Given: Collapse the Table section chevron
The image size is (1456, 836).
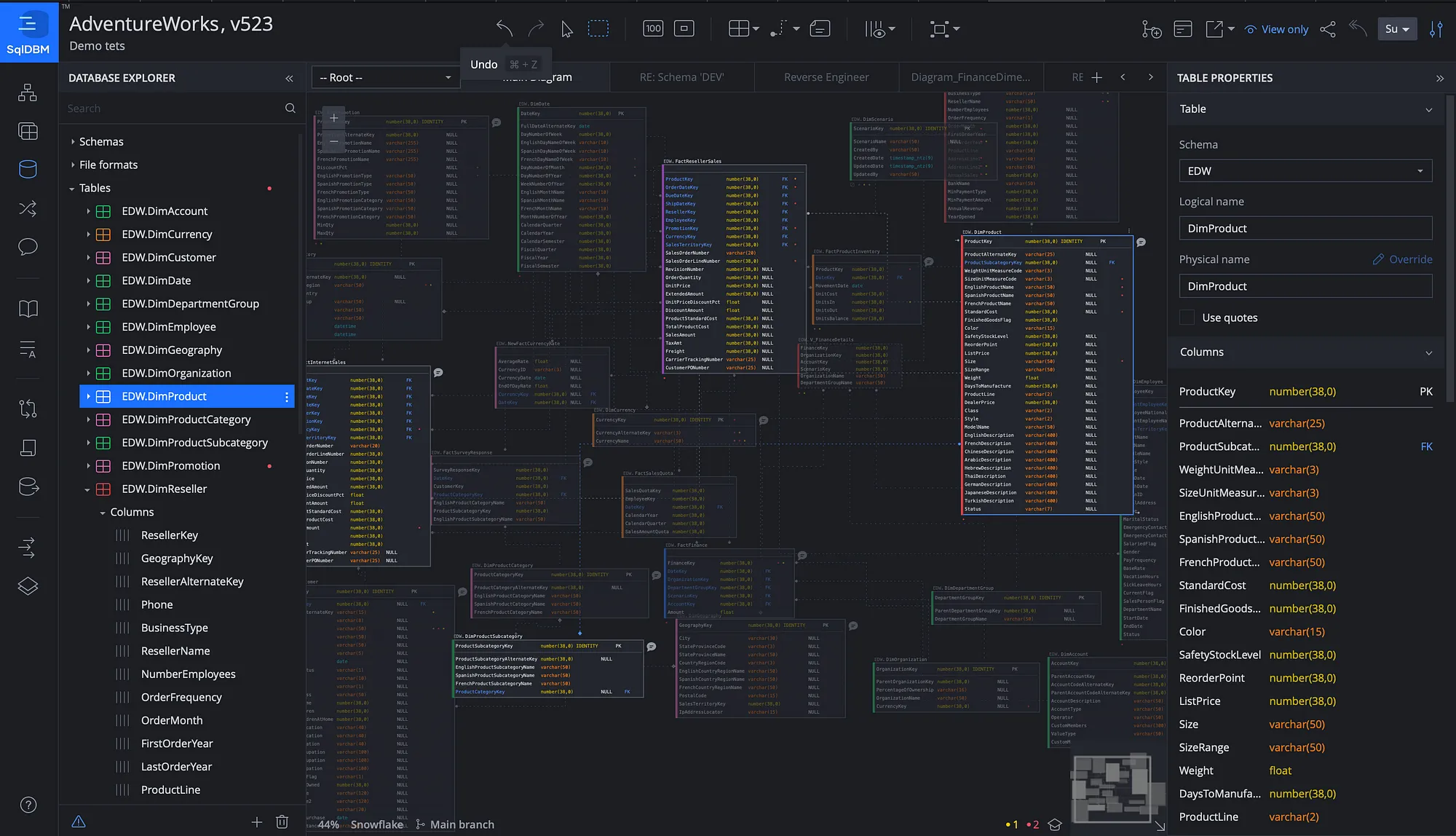Looking at the screenshot, I should coord(1428,109).
